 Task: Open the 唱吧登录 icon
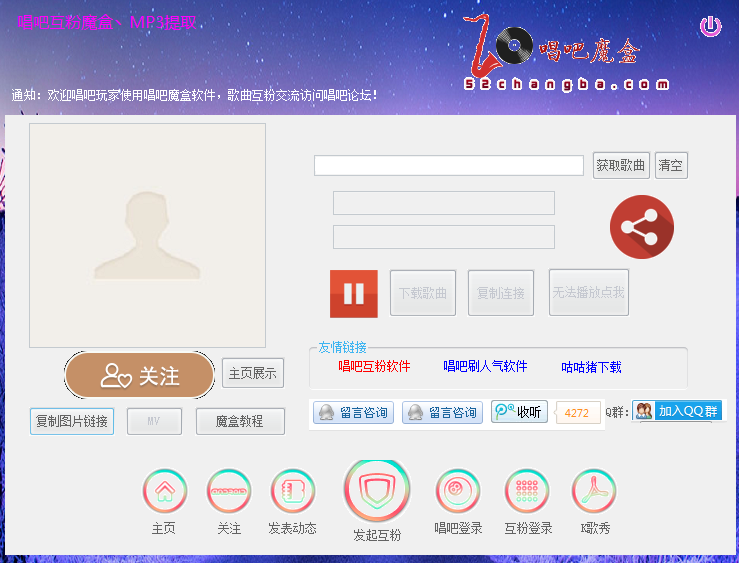pos(458,491)
